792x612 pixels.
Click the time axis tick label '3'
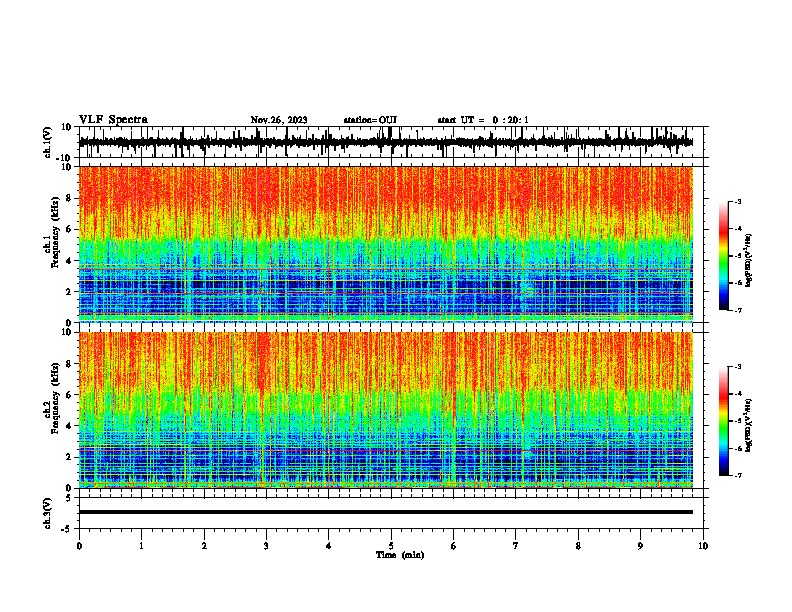(266, 546)
